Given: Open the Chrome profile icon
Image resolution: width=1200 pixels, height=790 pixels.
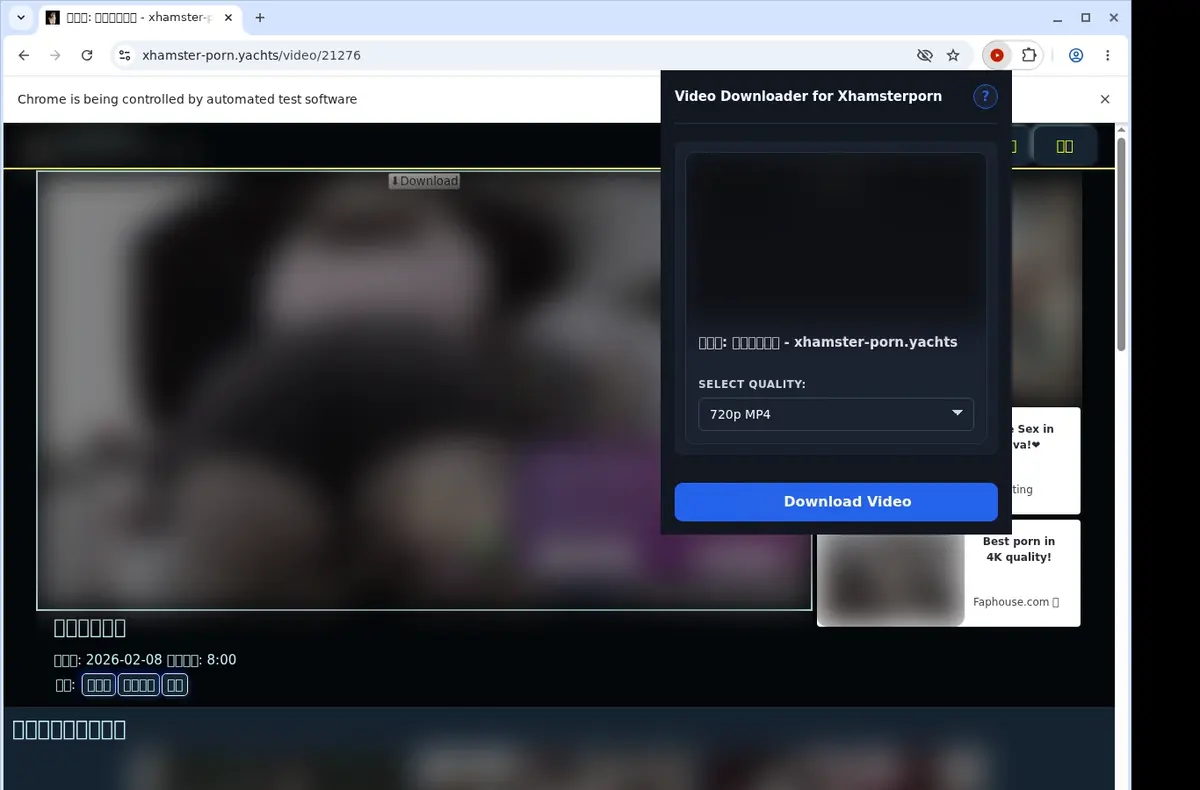Looking at the screenshot, I should (x=1076, y=55).
